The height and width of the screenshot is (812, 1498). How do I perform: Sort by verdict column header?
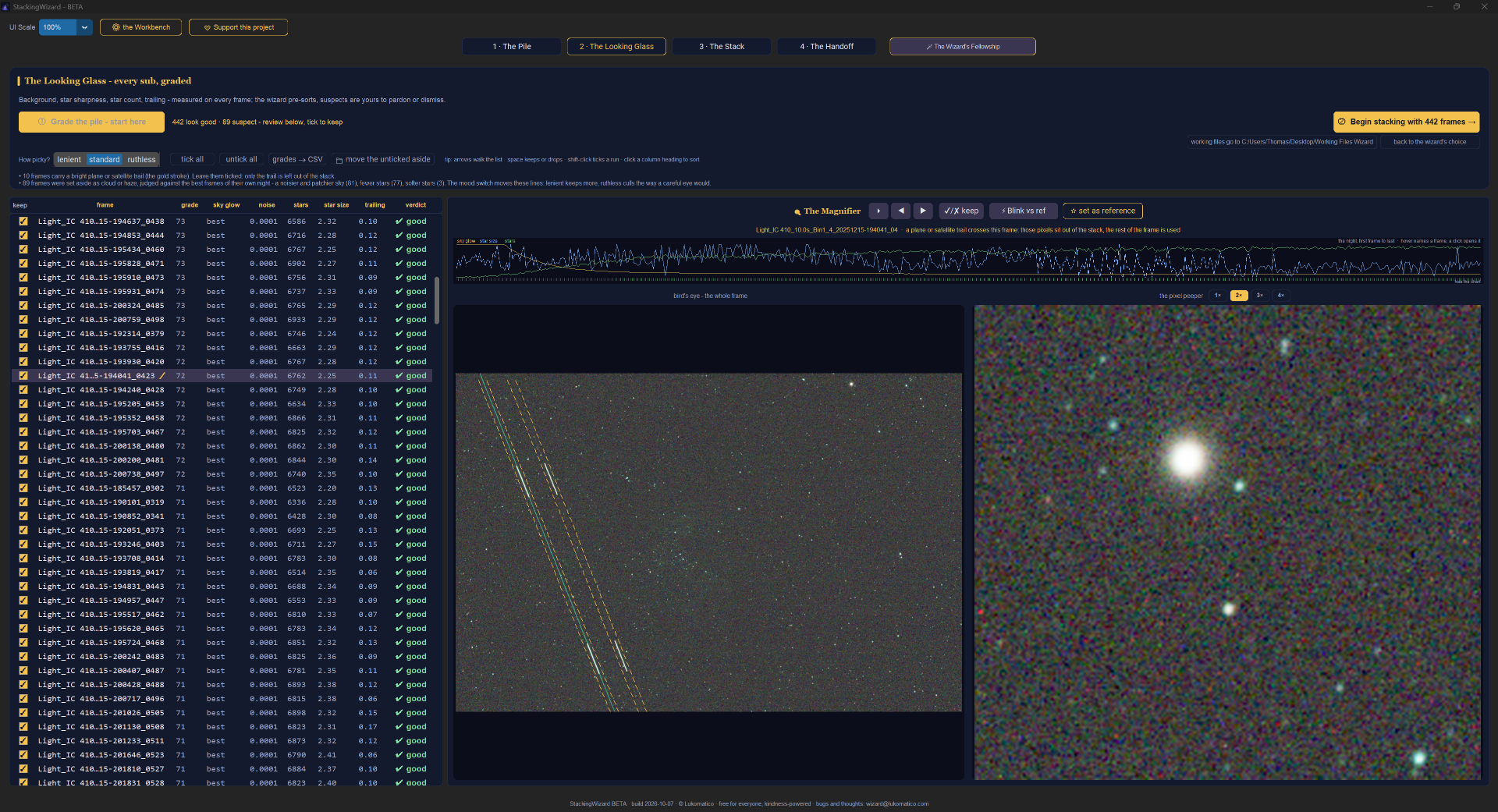(416, 205)
